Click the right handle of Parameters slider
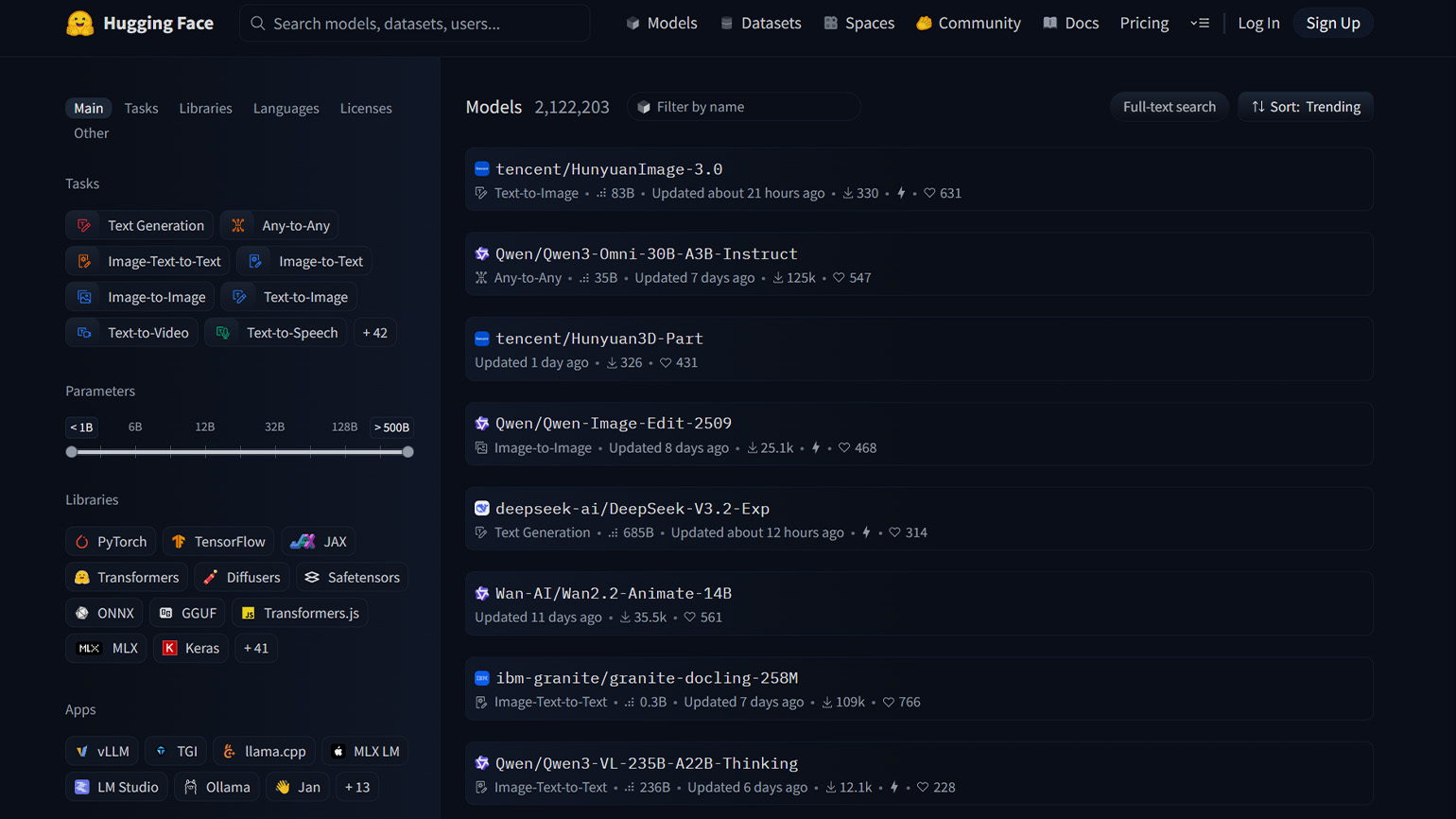This screenshot has width=1456, height=819. point(407,452)
